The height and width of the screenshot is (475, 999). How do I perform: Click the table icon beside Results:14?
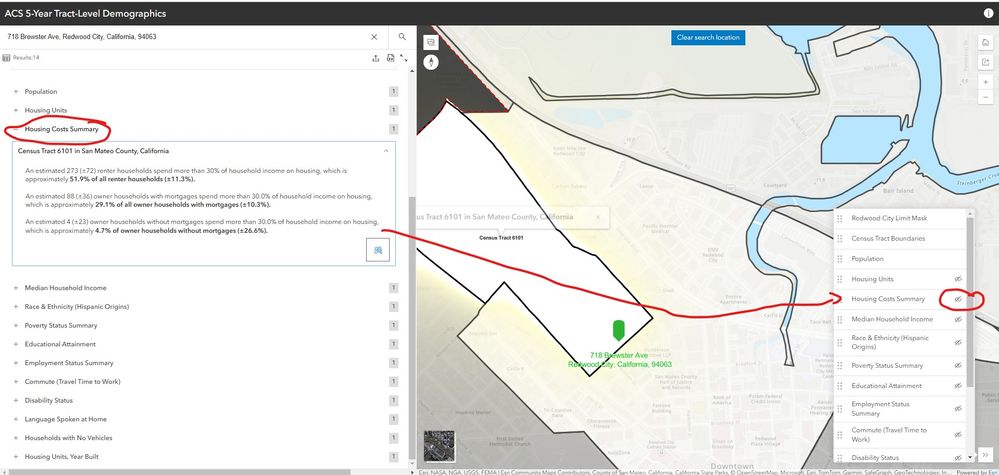click(x=6, y=58)
